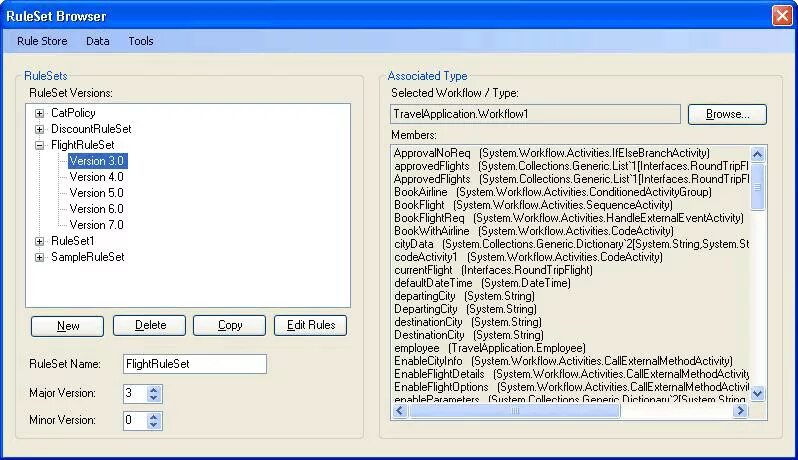Click the Members vertical scrollbar thumb
The image size is (798, 460).
pos(757,187)
